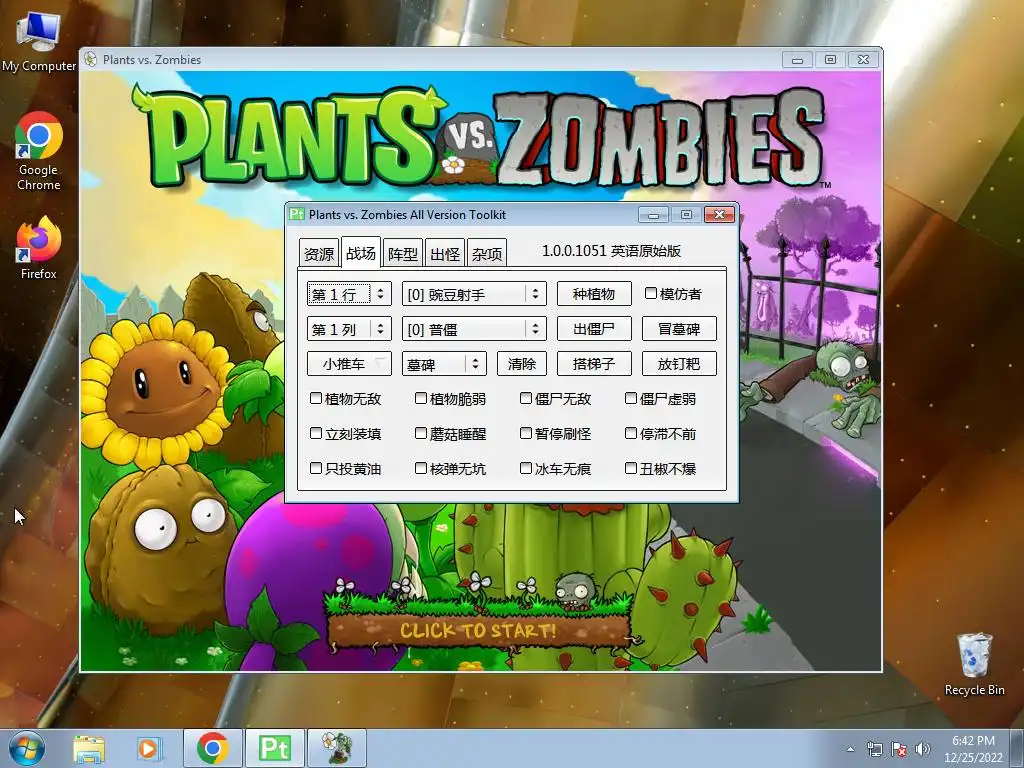1024x768 pixels.
Task: Switch to Chrome in the taskbar
Action: [212, 748]
